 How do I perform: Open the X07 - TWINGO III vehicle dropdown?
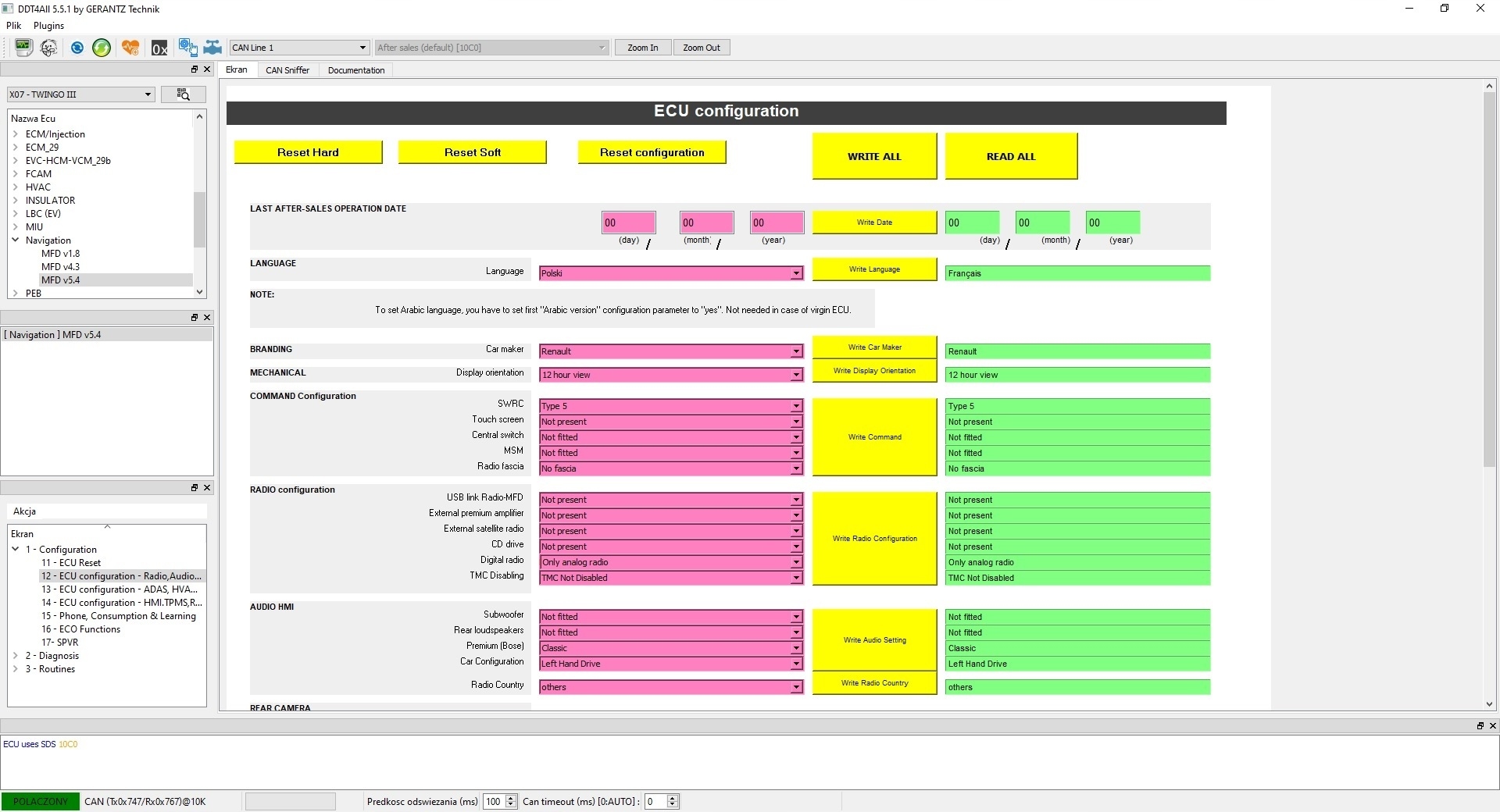[80, 94]
